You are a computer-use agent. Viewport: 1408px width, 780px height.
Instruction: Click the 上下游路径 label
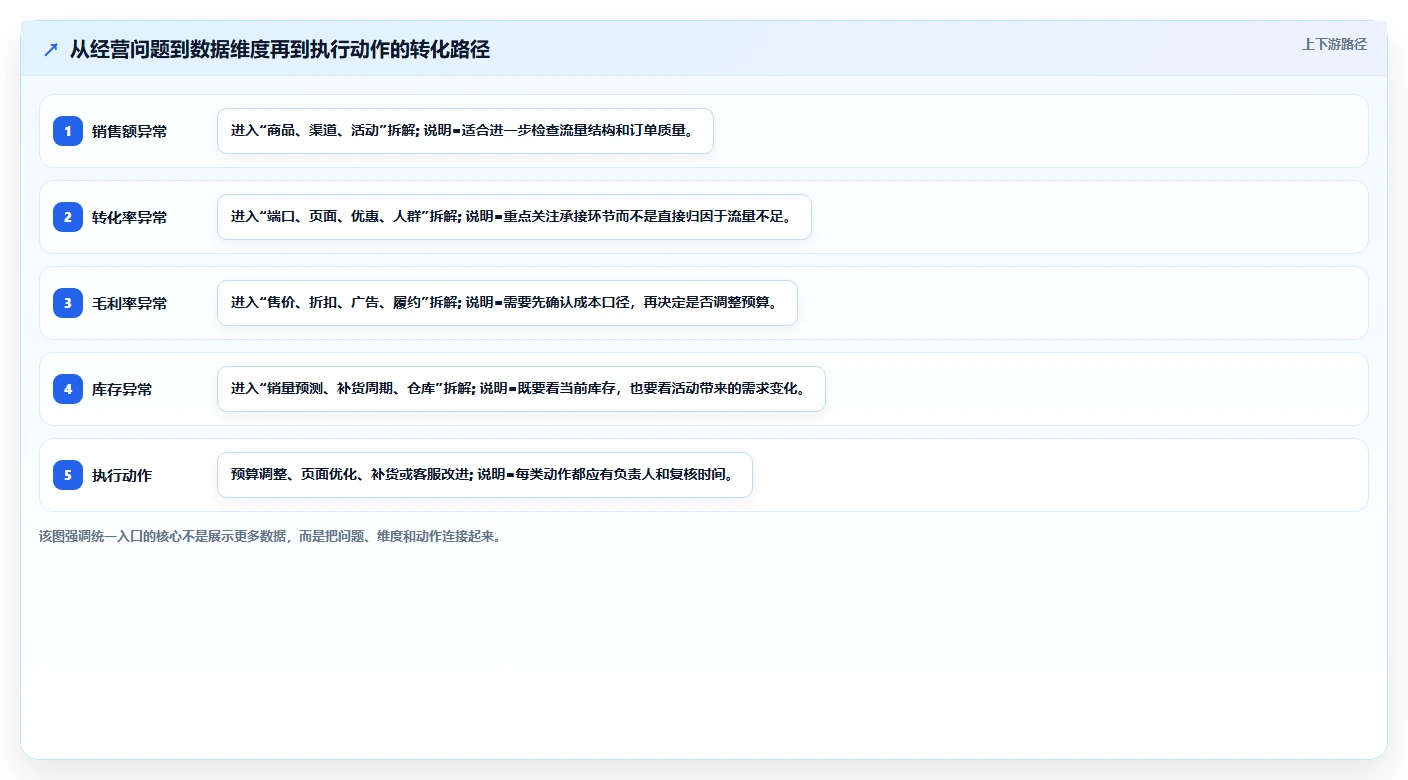point(1334,44)
